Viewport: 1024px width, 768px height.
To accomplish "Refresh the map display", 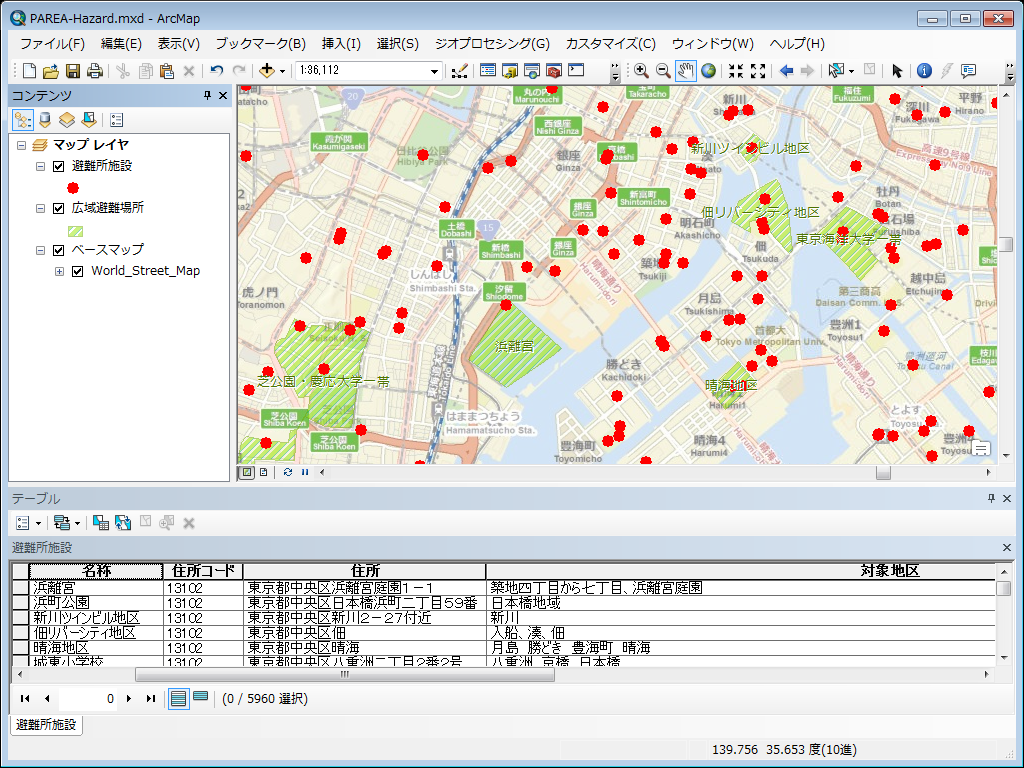I will click(288, 472).
